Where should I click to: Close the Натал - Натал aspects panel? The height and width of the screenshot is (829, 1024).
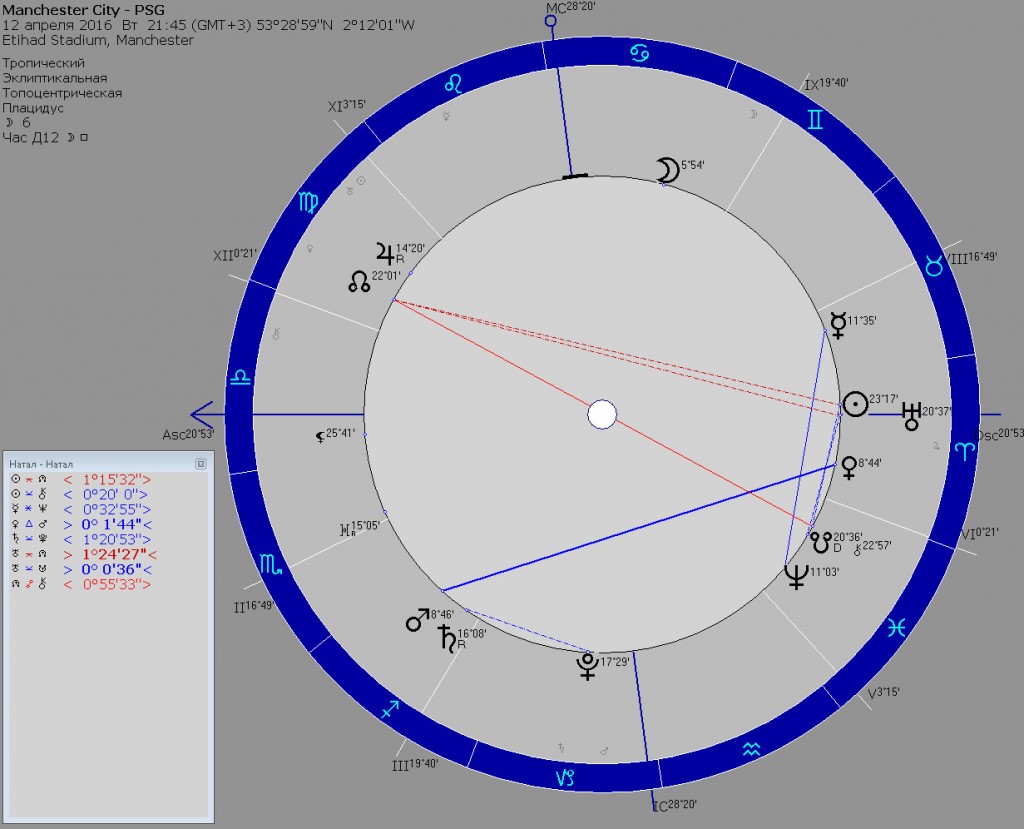(200, 464)
